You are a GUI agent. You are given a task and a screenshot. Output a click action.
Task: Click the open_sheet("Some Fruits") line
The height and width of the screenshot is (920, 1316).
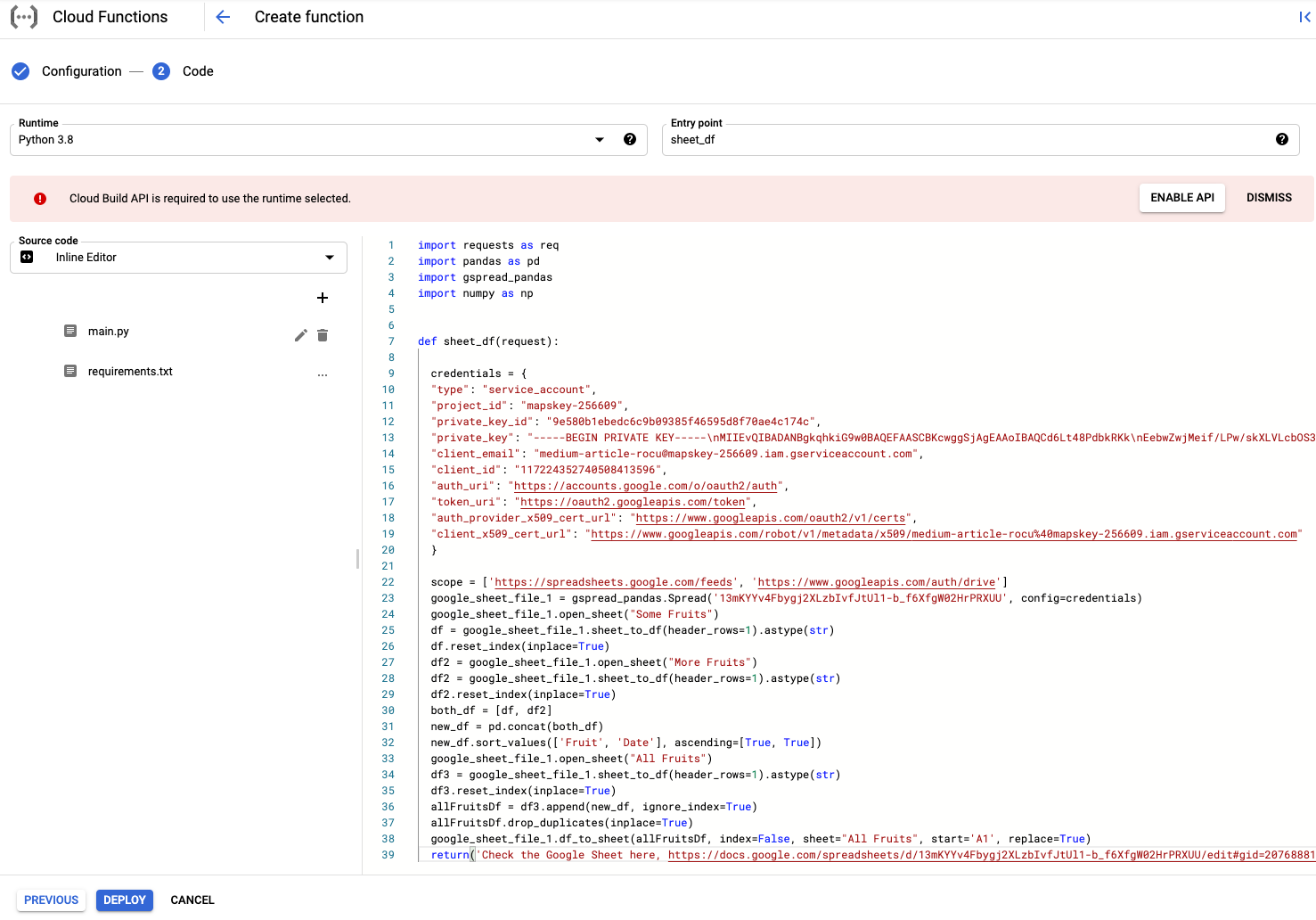click(575, 614)
